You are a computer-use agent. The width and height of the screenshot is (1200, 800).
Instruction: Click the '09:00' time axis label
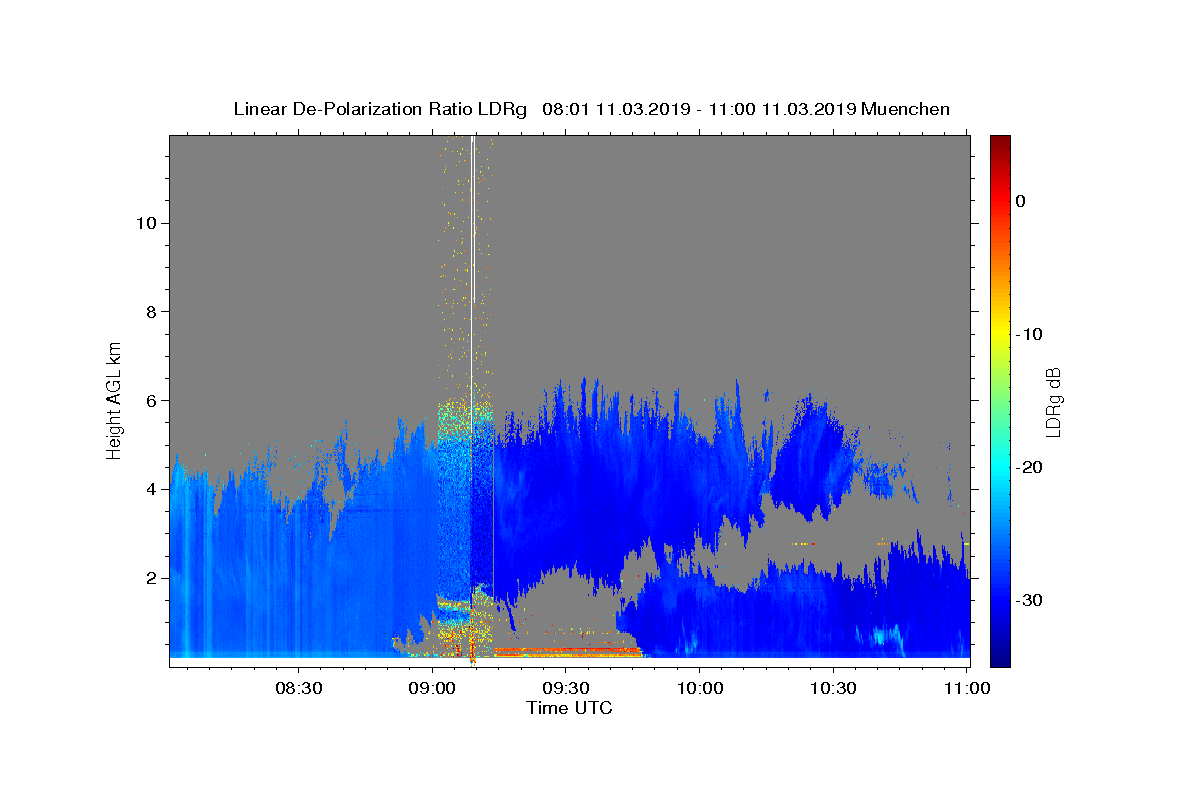point(432,688)
